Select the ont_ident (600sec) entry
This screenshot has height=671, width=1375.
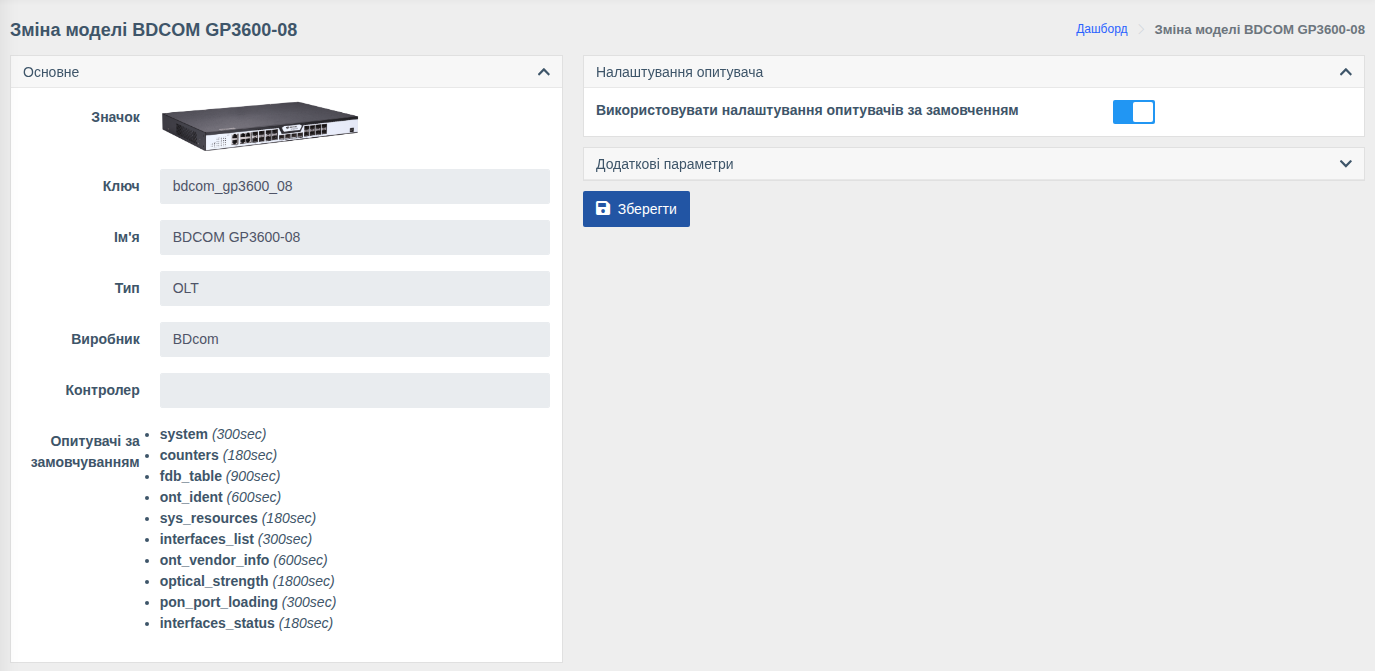(220, 497)
